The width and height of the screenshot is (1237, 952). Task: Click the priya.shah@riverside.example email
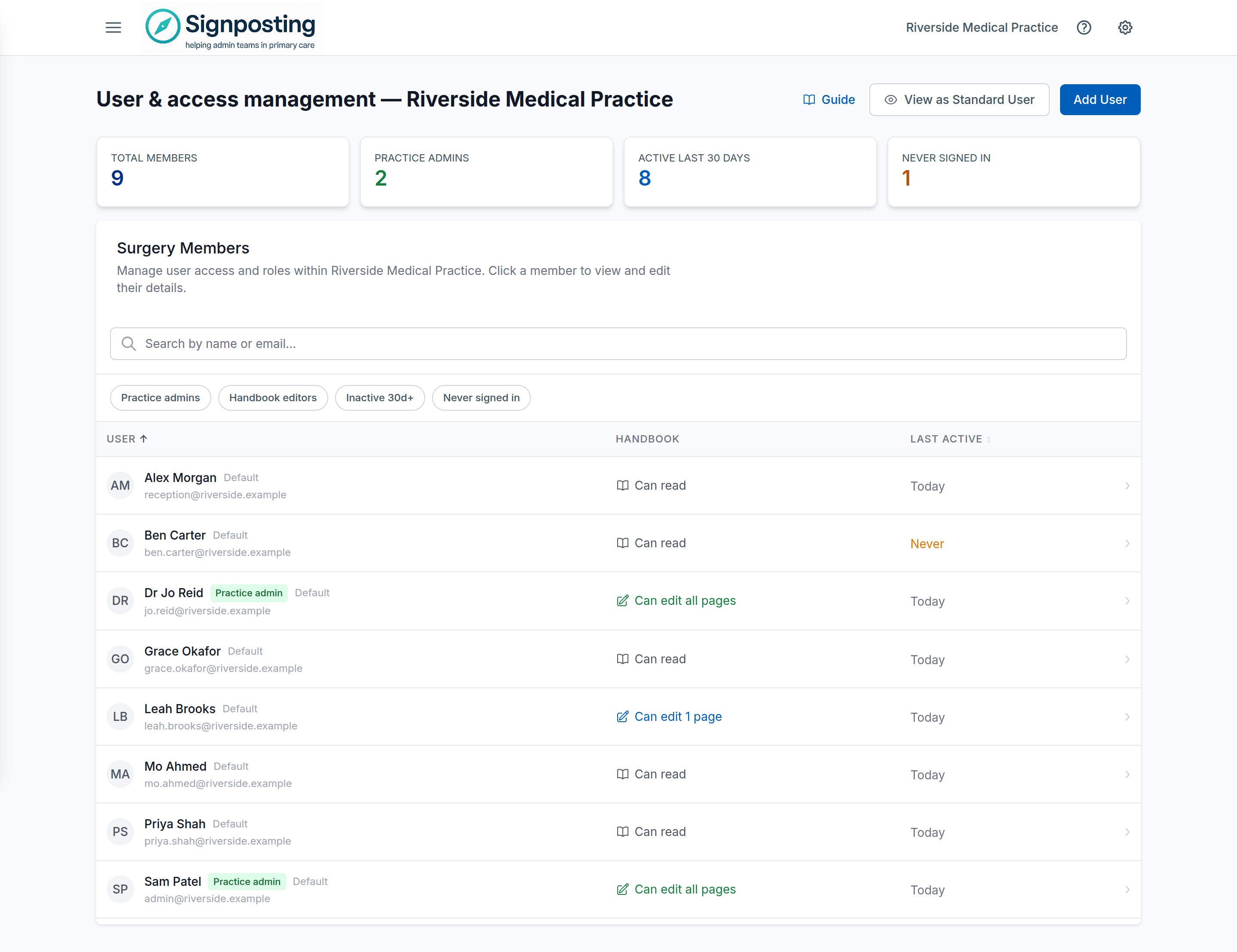[217, 841]
